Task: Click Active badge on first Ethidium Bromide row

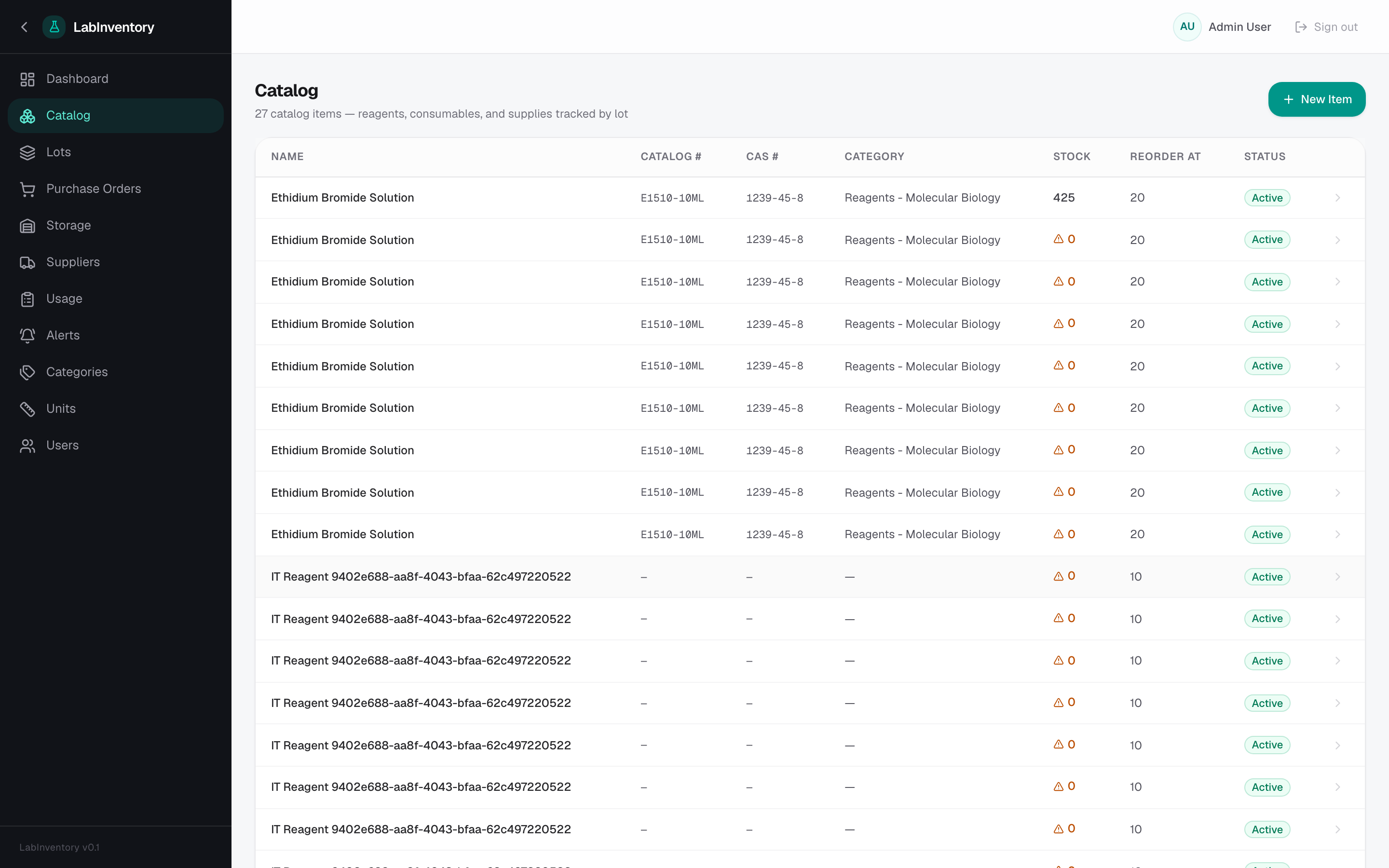Action: coord(1267,198)
